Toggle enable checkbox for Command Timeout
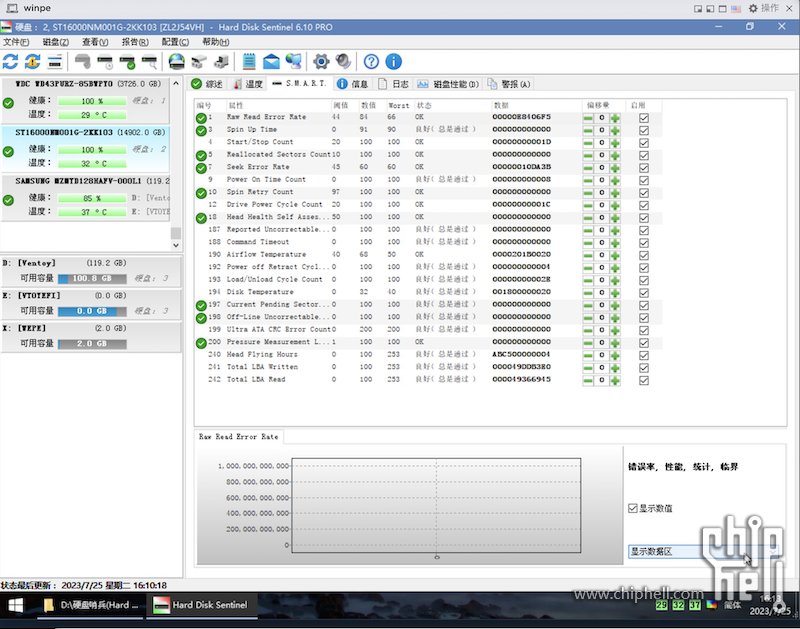Screen dimensions: 800x629 (x=644, y=243)
